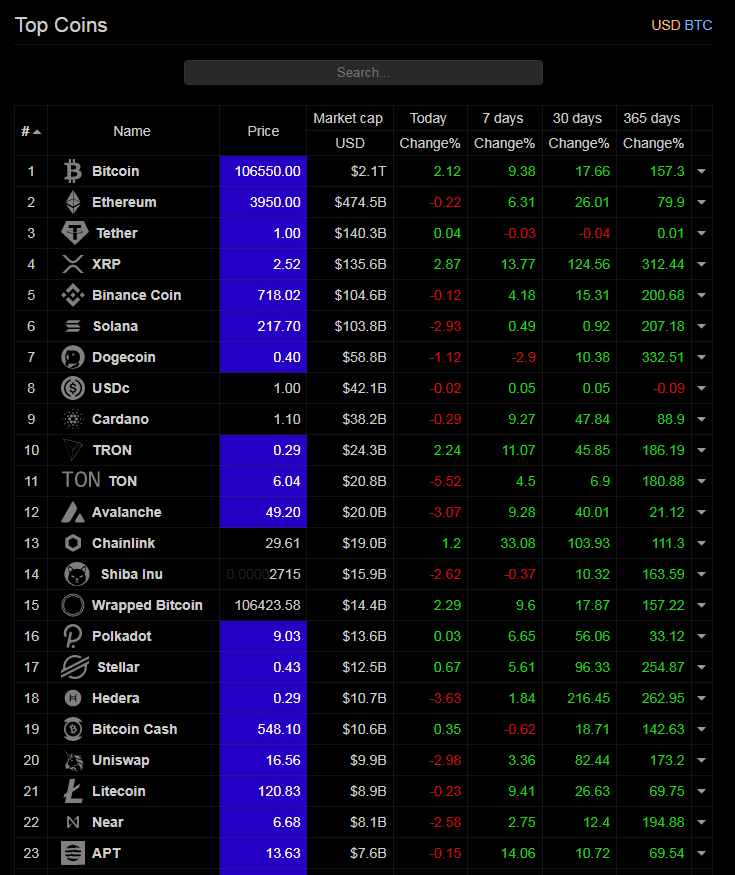Click Dogecoin 365 days change 332.51
Image resolution: width=735 pixels, height=875 pixels.
point(662,357)
